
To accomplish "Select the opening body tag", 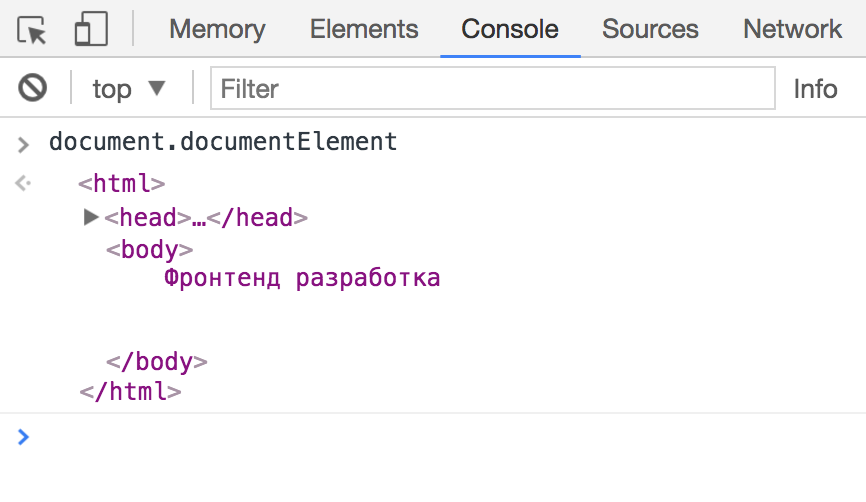I will click(149, 250).
